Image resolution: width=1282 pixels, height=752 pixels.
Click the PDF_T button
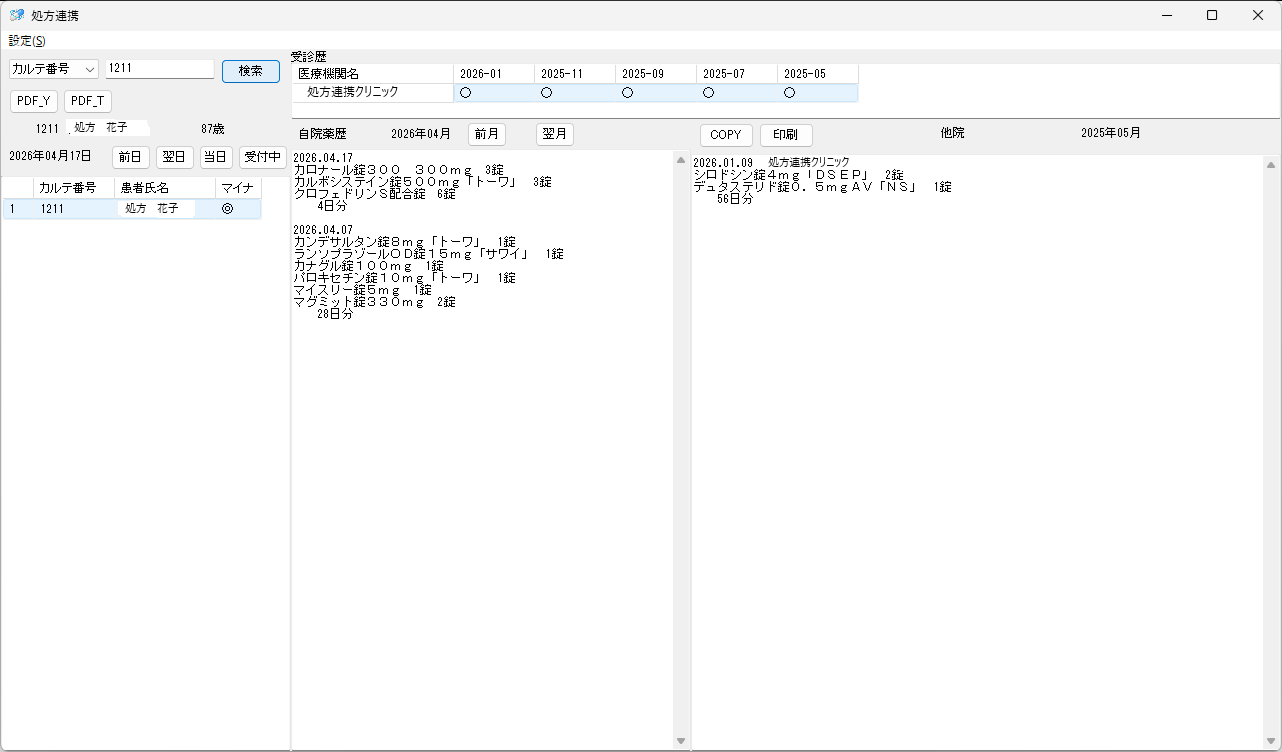point(88,101)
